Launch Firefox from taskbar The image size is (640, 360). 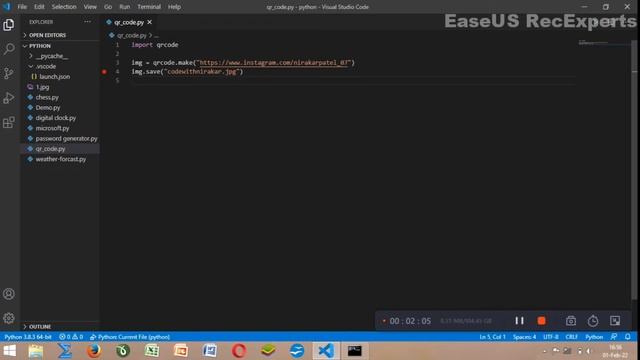click(94, 351)
